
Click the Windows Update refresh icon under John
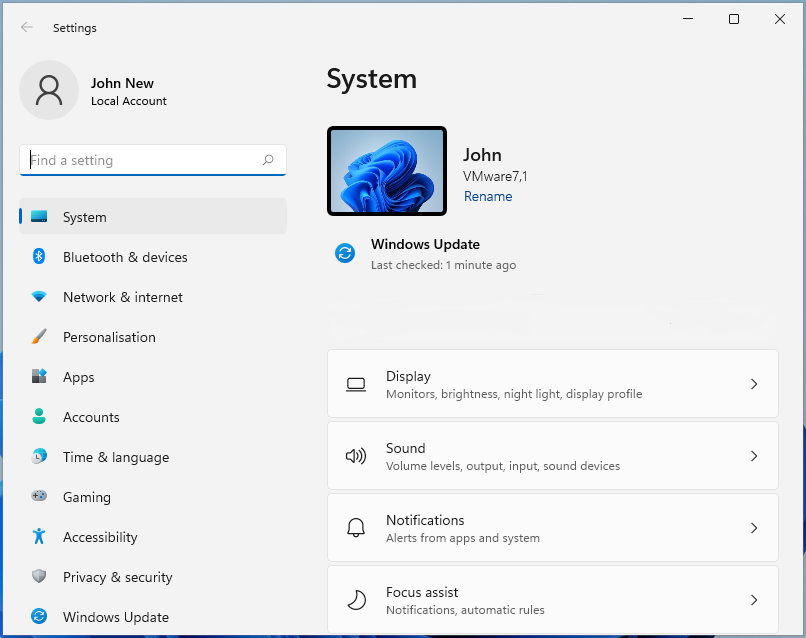click(345, 253)
